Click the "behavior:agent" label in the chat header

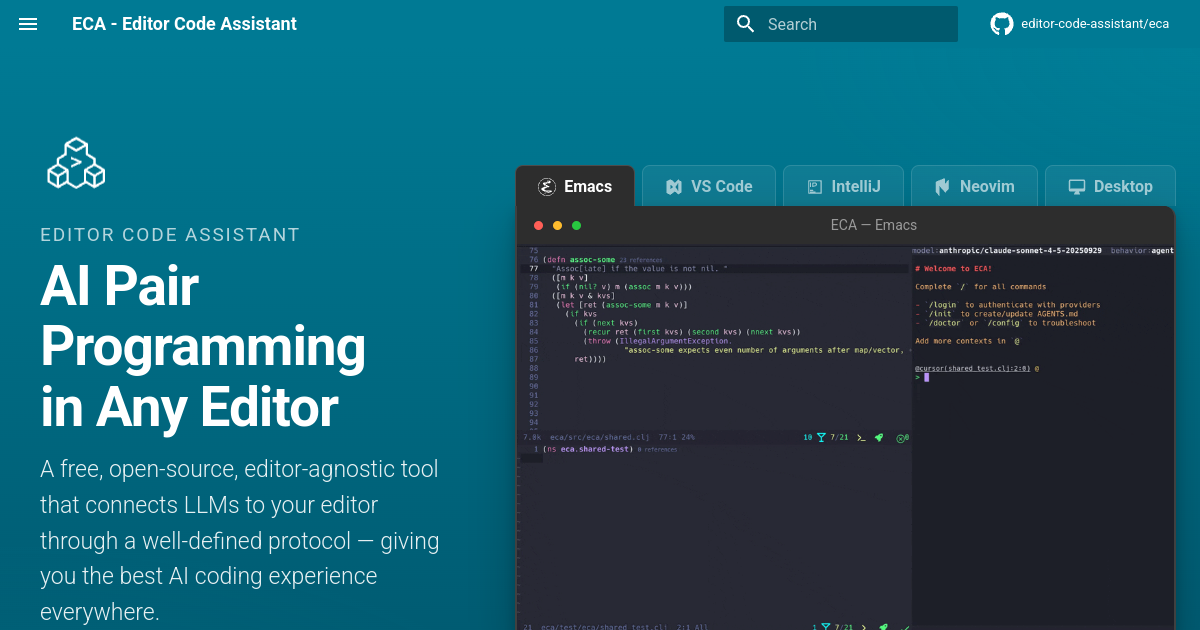coord(1142,251)
